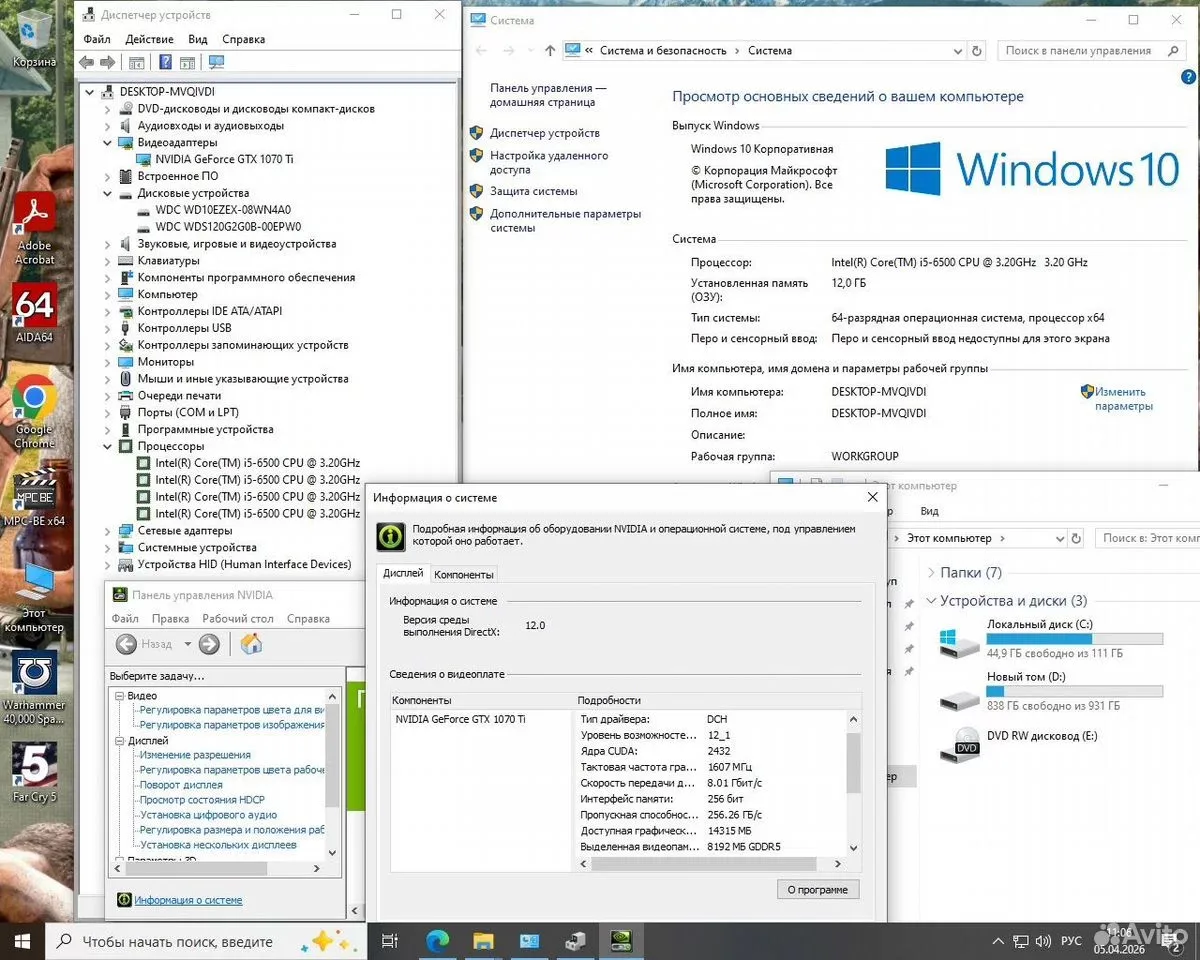
Task: Click Home icon in NVIDIA Control Panel
Action: 252,644
